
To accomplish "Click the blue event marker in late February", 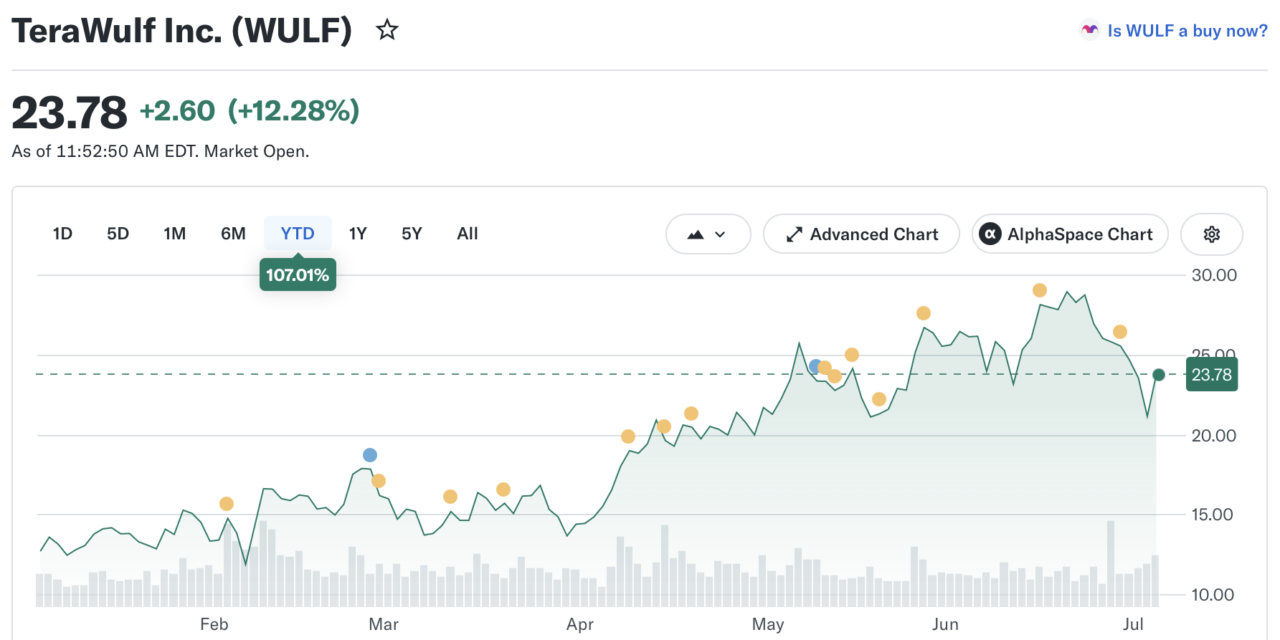I will tap(370, 455).
